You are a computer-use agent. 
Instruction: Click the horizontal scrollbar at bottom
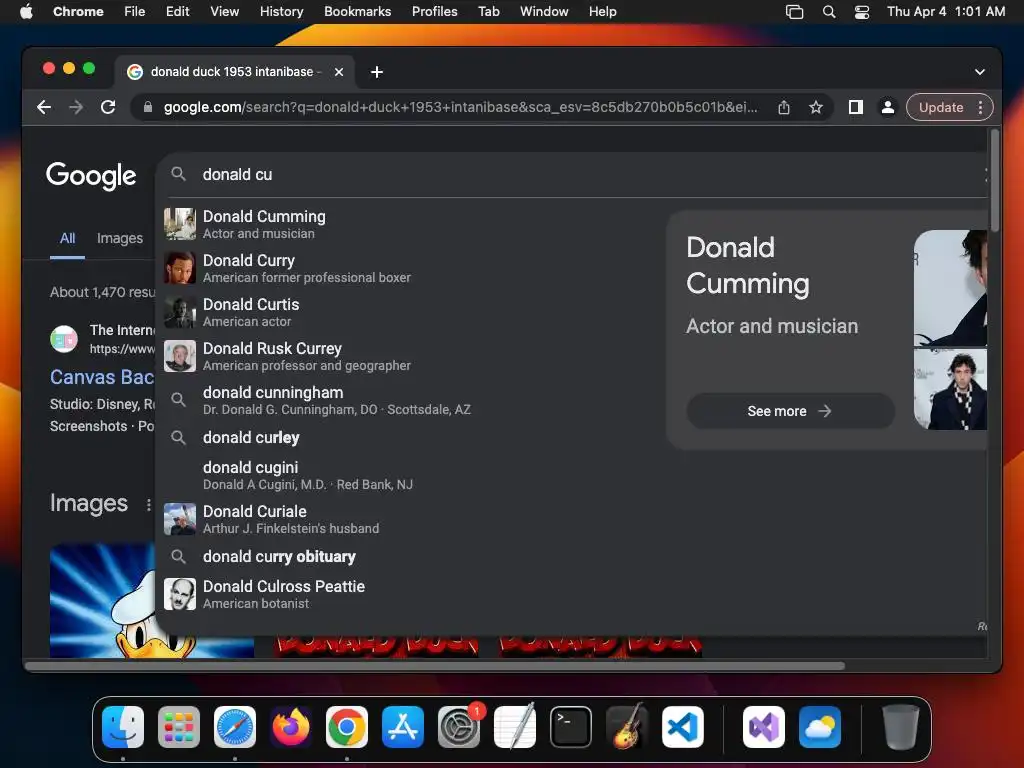point(435,666)
